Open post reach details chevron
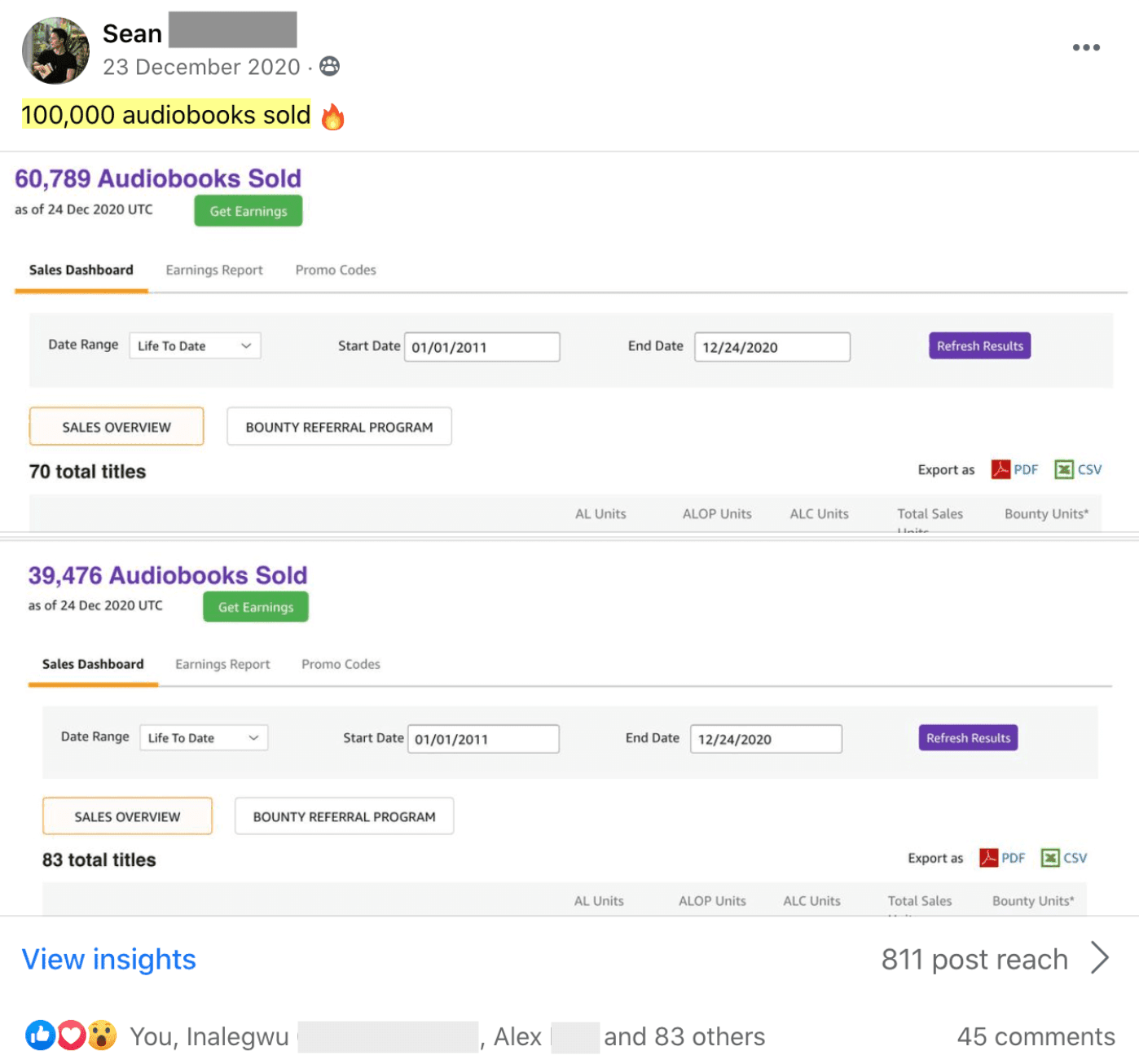Image resolution: width=1139 pixels, height=1064 pixels. click(1100, 959)
